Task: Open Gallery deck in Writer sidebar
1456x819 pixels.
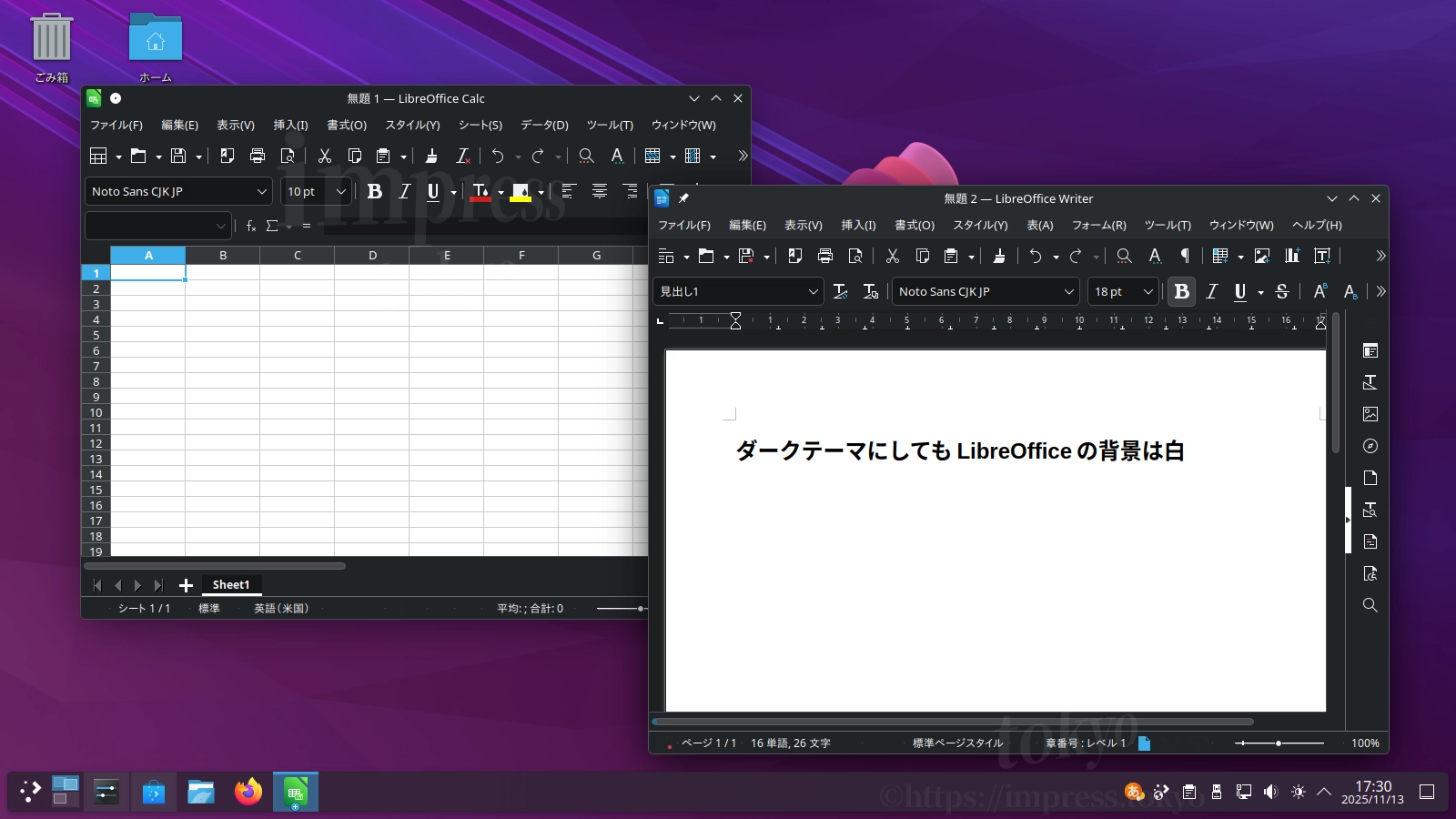Action: click(x=1370, y=414)
